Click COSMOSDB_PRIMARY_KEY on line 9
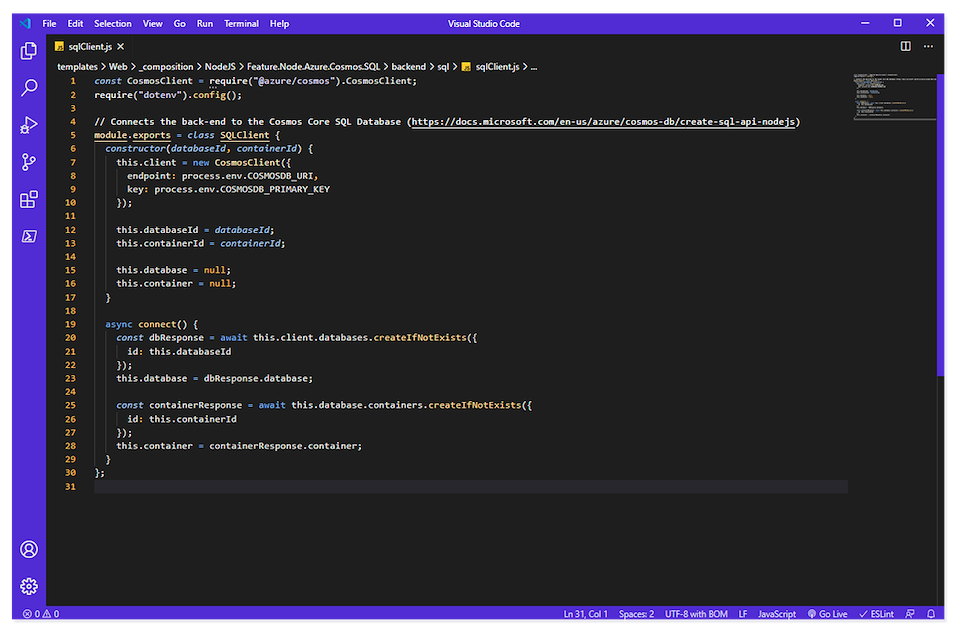 [275, 189]
